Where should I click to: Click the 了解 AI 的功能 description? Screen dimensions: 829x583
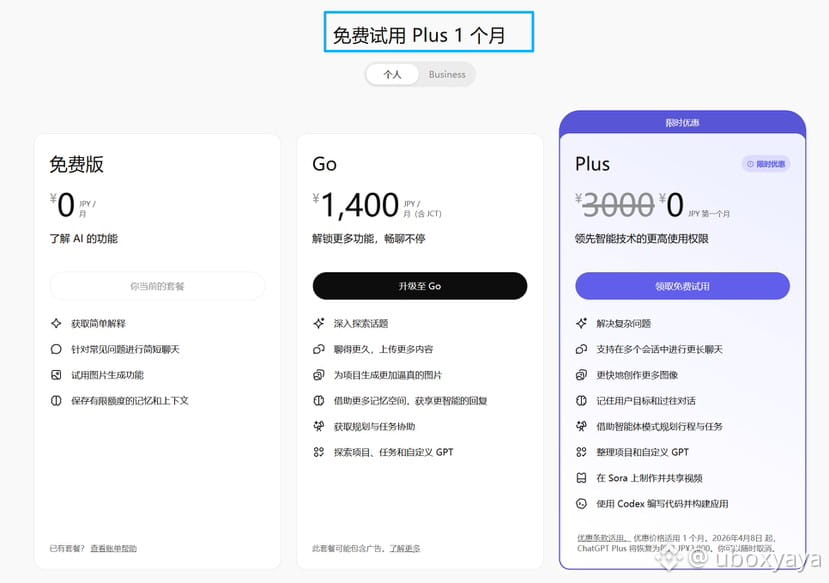click(84, 239)
